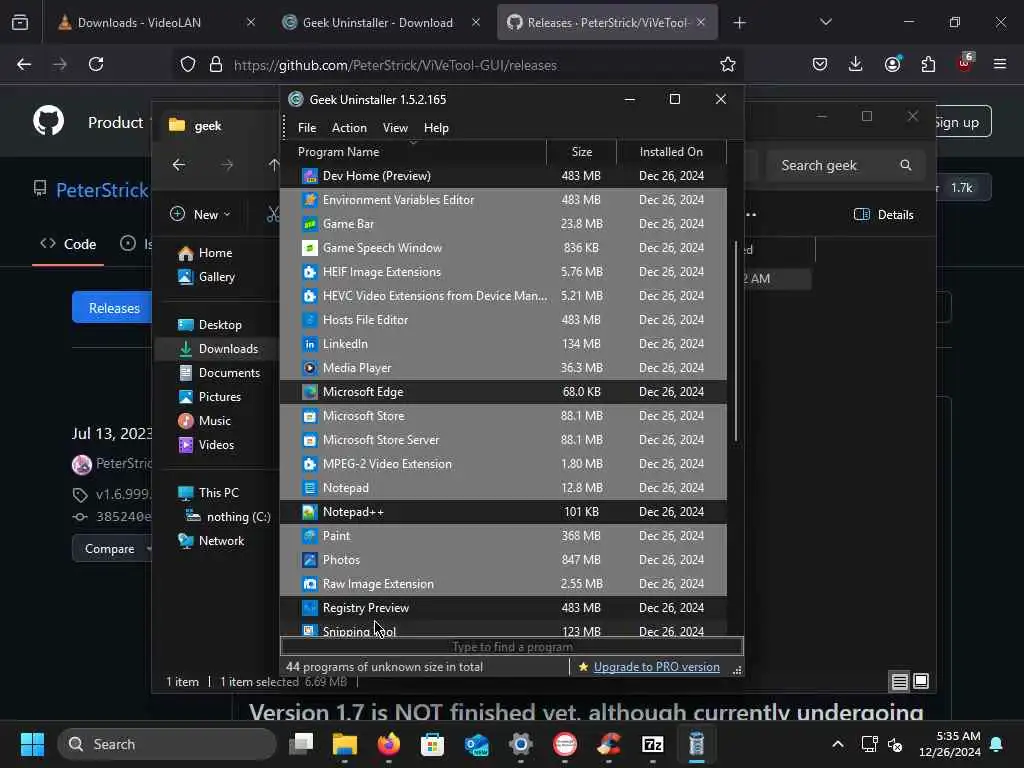Select the Microsoft Store Server row
The height and width of the screenshot is (768, 1024).
pyautogui.click(x=503, y=440)
